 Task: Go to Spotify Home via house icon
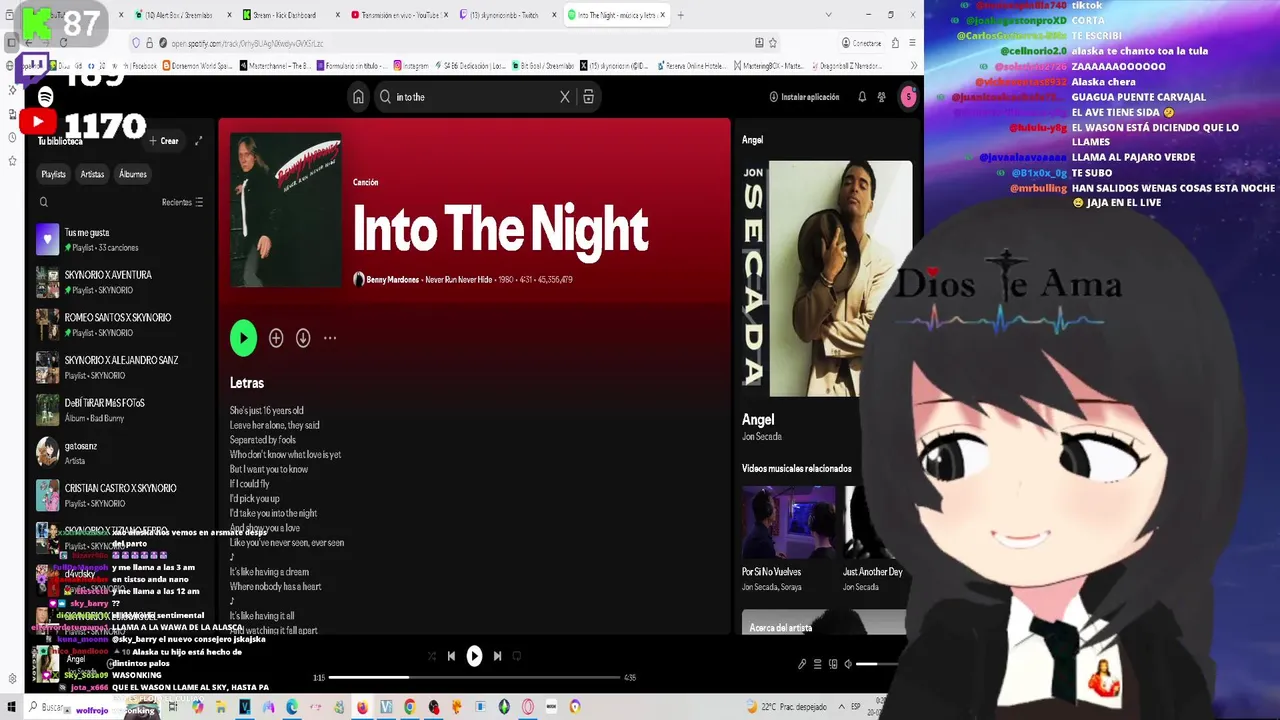click(358, 97)
